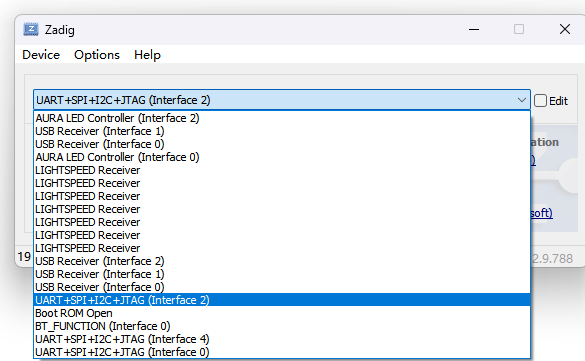585x361 pixels.
Task: Select the last LIGHTSPEED Receiver entry
Action: click(x=282, y=248)
